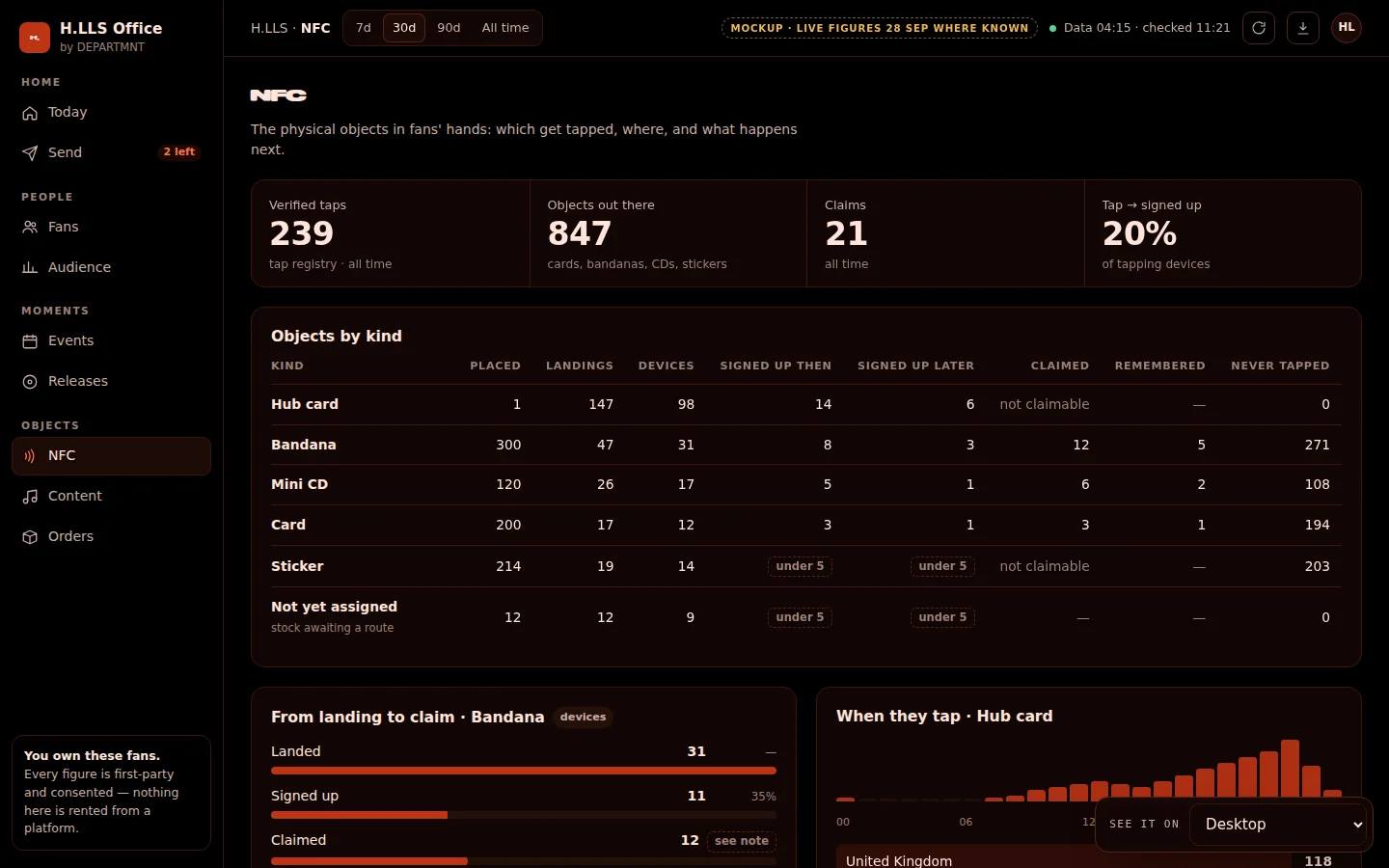Click the NEVER TAPPED column header
Screen dimensions: 1389x868
click(x=1280, y=366)
